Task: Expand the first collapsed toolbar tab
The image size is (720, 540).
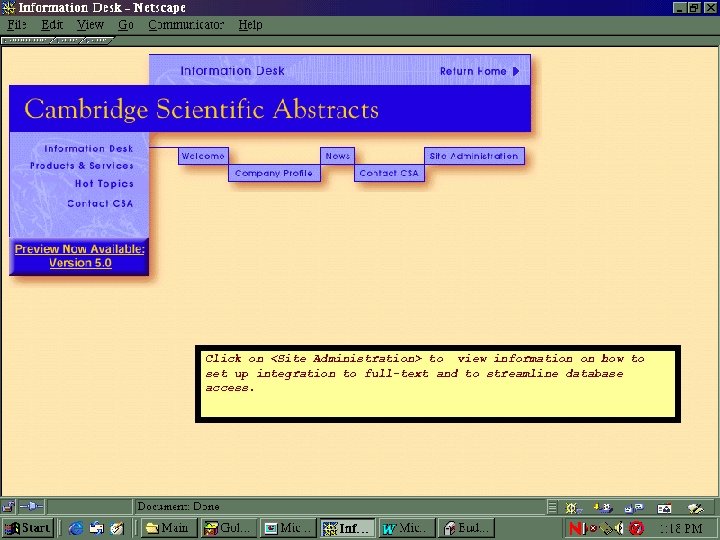Action: (x=28, y=41)
